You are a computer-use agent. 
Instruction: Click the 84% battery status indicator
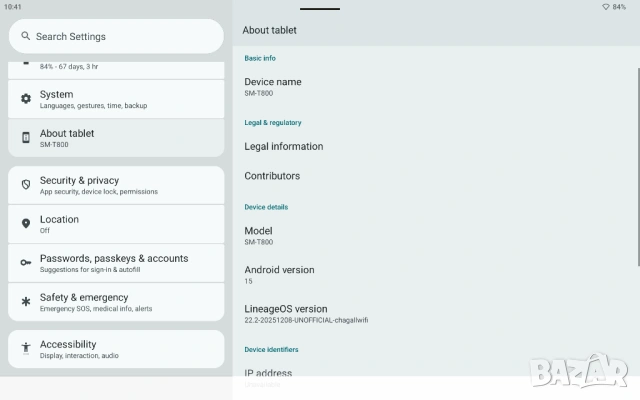pyautogui.click(x=619, y=7)
